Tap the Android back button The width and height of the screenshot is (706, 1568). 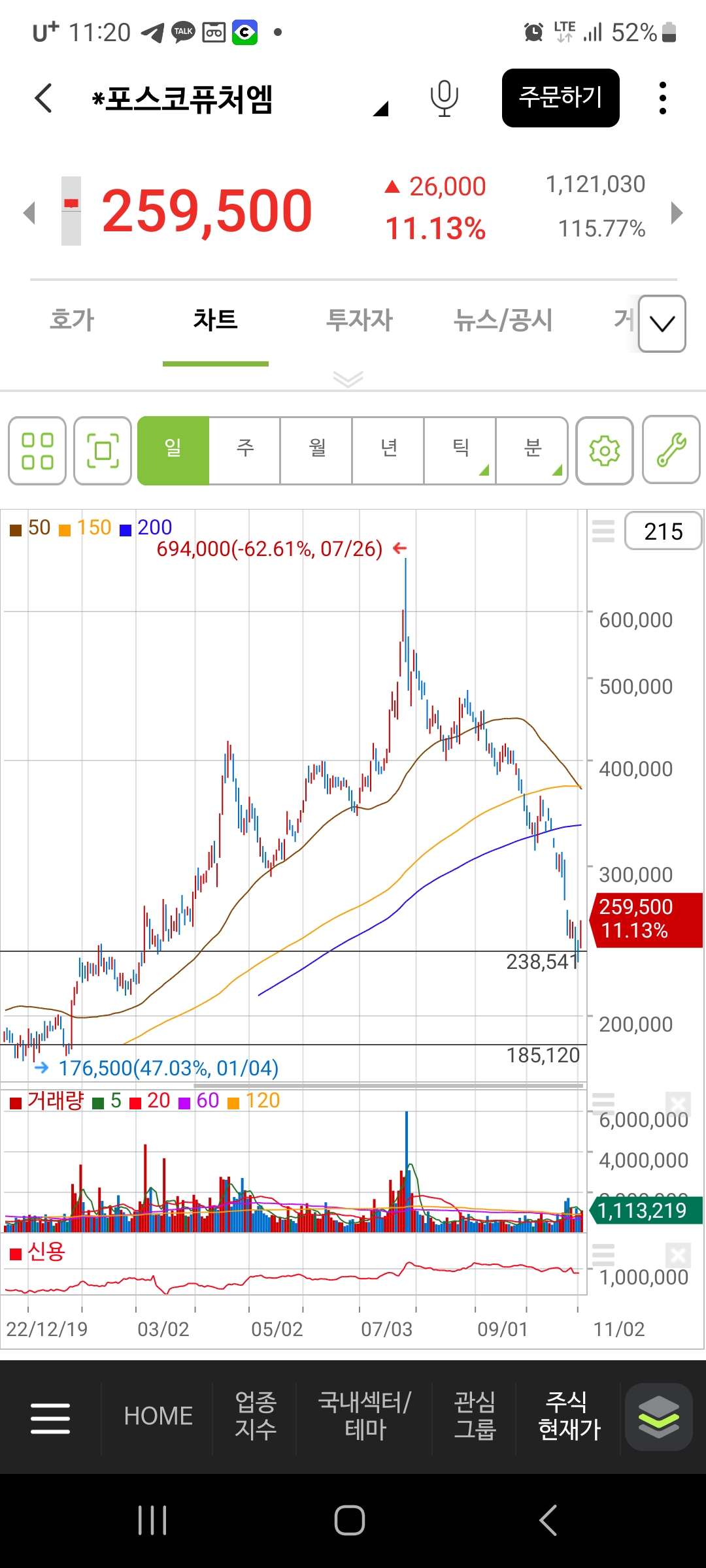pos(548,1520)
